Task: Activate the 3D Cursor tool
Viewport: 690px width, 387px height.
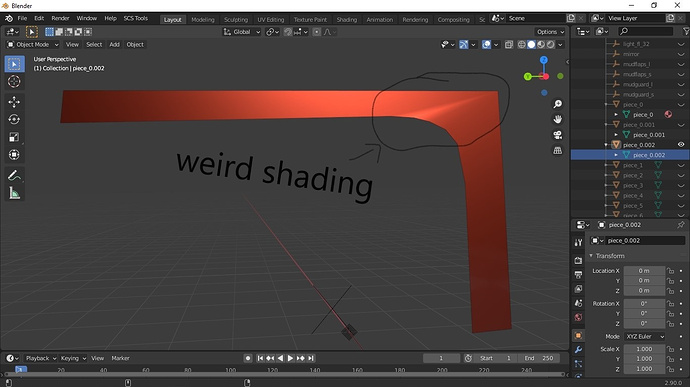Action: (x=14, y=81)
